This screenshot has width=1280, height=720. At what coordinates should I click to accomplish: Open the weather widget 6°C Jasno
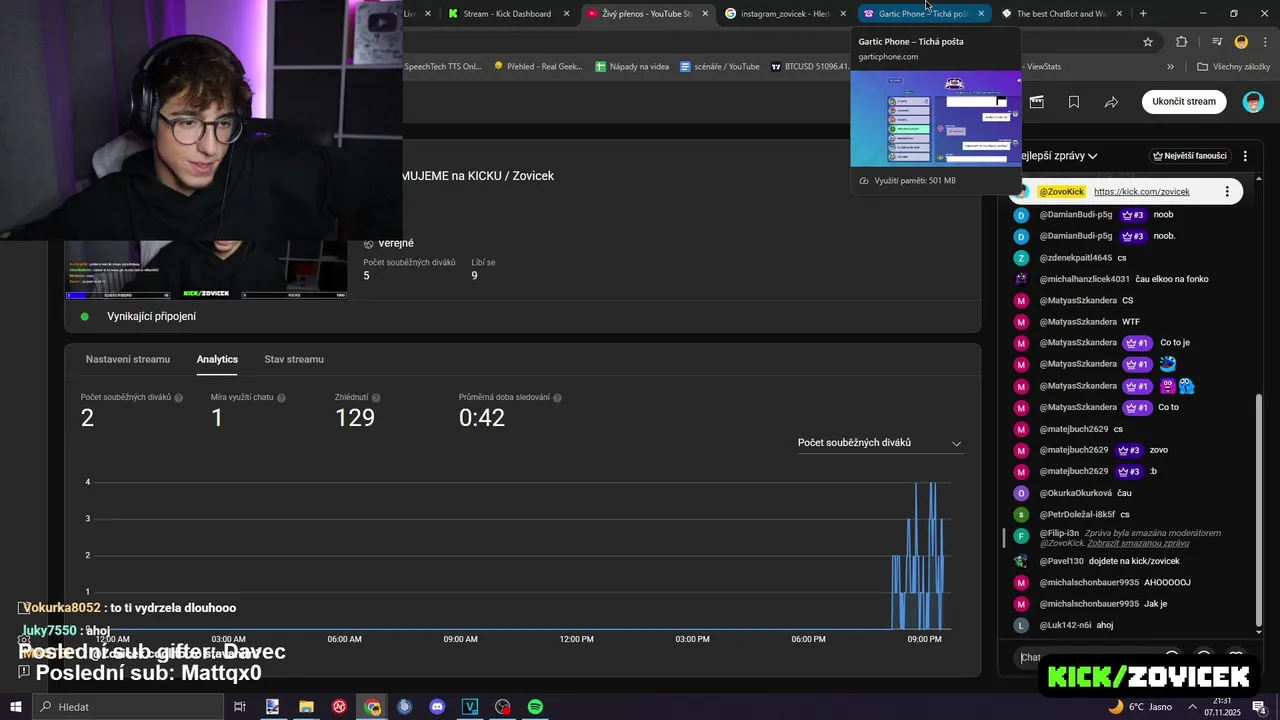[x=1140, y=707]
